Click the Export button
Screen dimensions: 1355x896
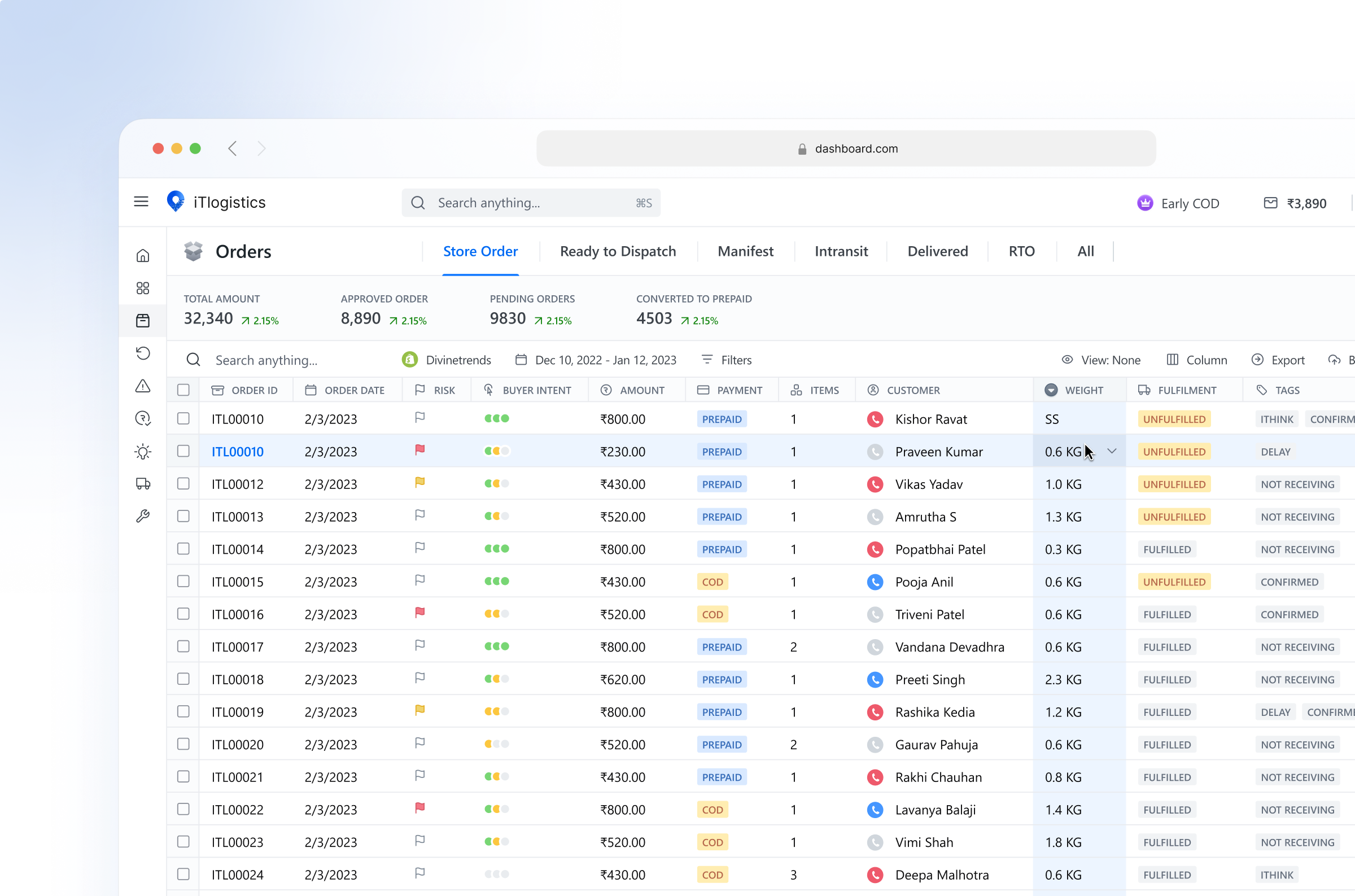coord(1278,360)
